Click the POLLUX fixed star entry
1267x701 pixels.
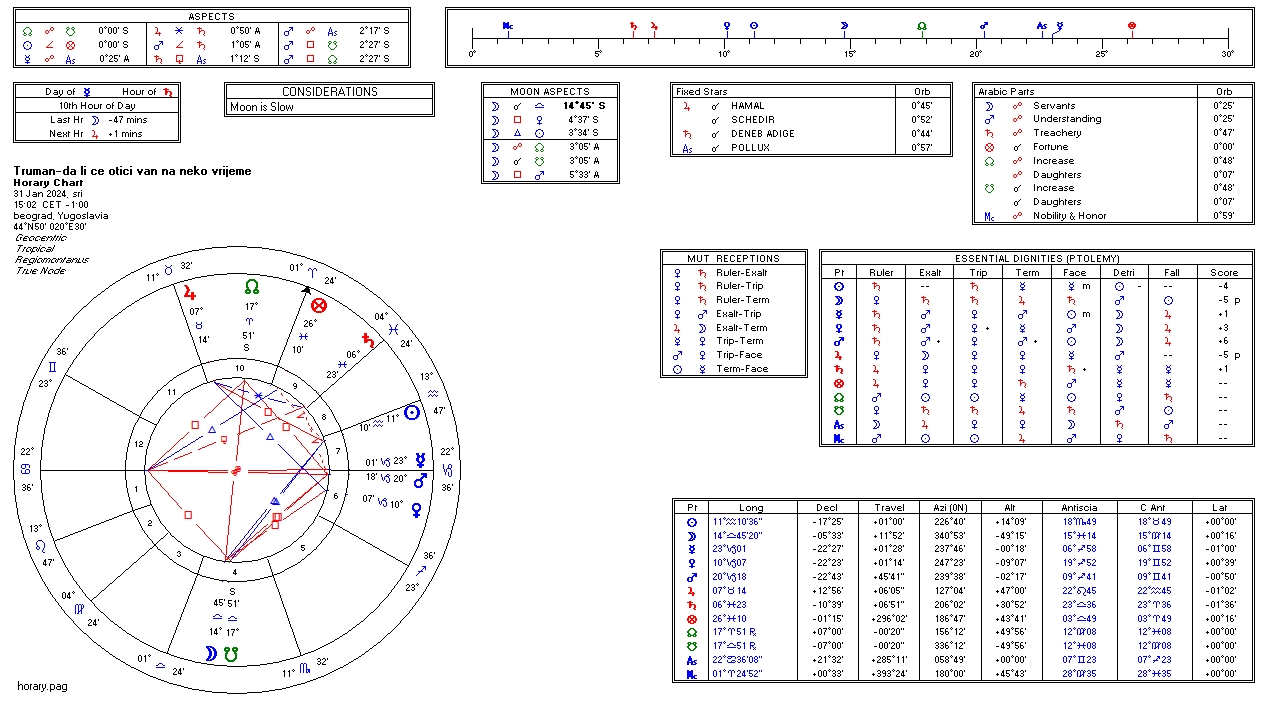tap(751, 148)
